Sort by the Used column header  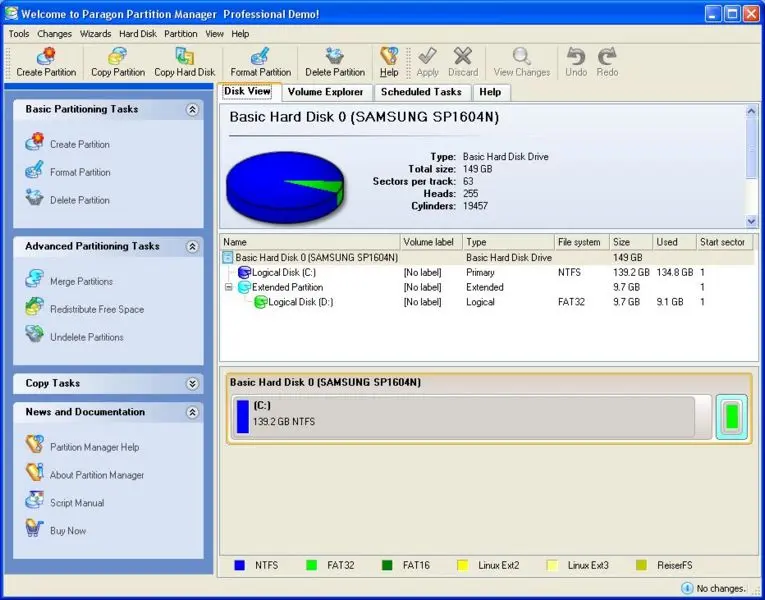click(x=674, y=242)
